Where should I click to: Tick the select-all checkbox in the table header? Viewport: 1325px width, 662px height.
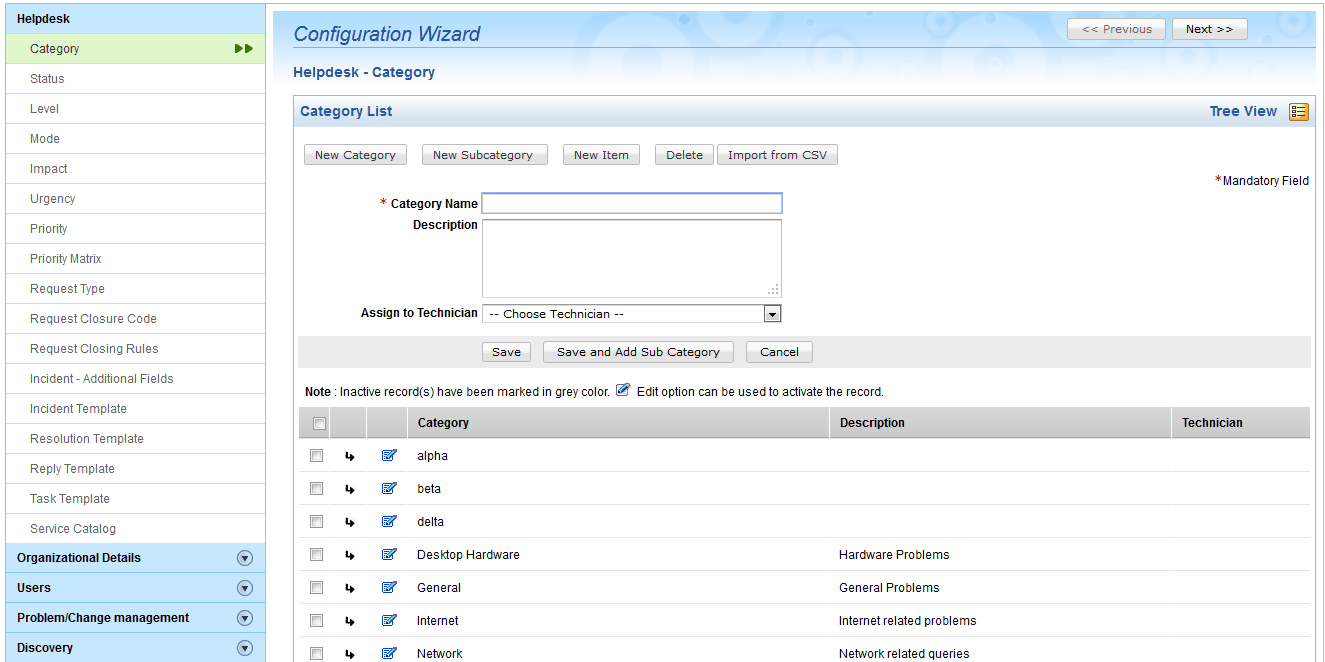coord(319,424)
